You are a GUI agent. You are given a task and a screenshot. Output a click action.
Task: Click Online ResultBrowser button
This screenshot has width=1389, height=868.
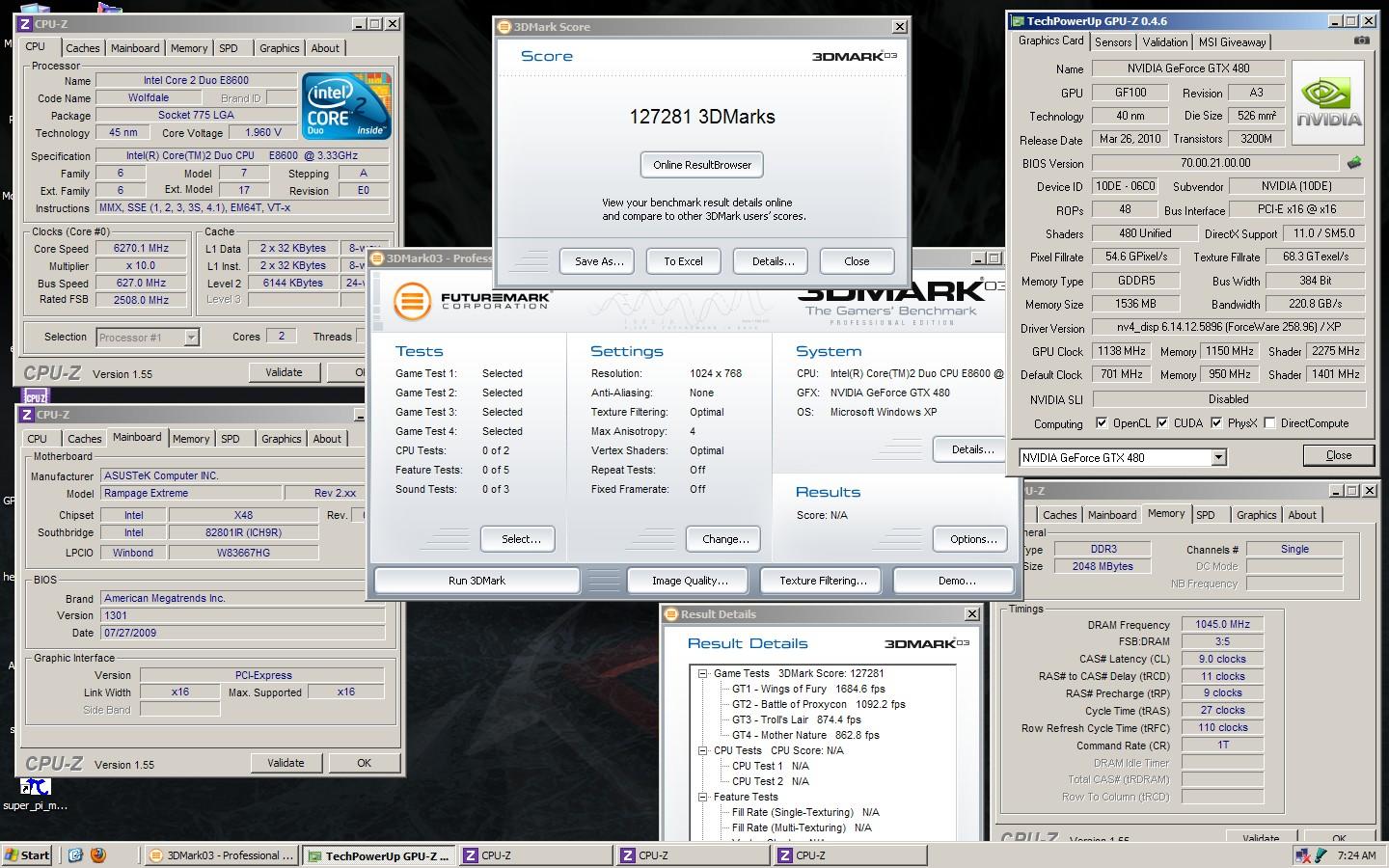(x=702, y=165)
